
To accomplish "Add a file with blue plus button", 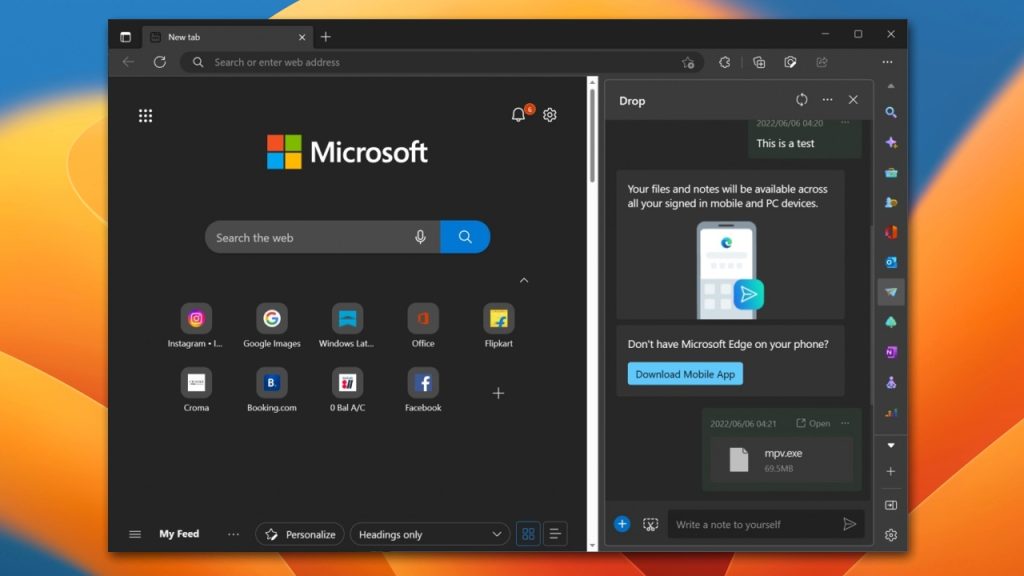I will click(622, 524).
